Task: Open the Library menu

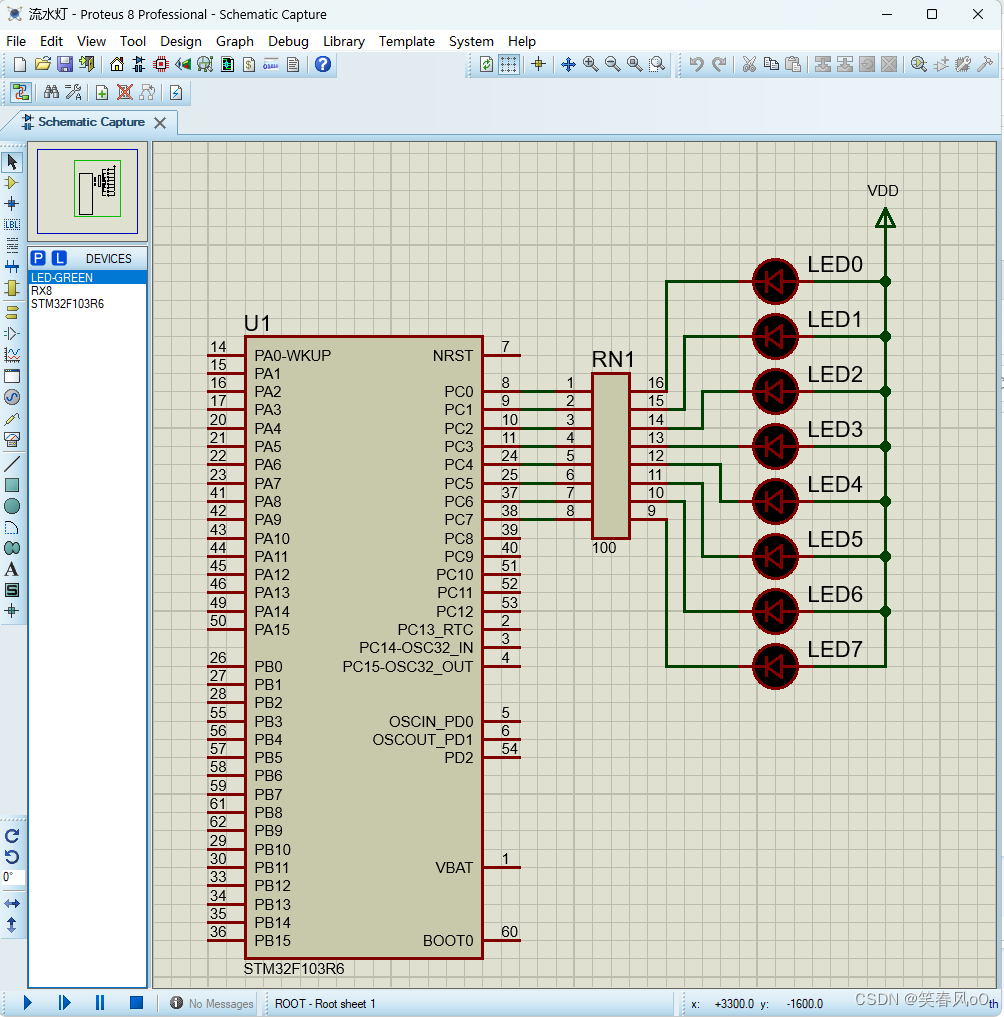Action: point(344,41)
